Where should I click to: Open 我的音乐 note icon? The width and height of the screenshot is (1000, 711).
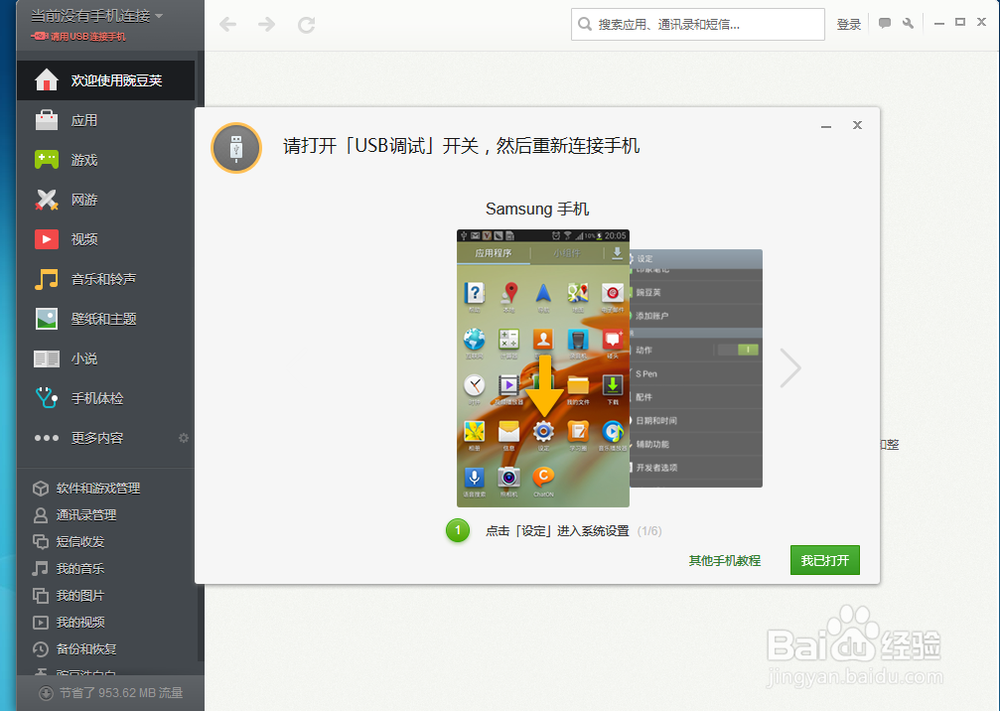(41, 568)
